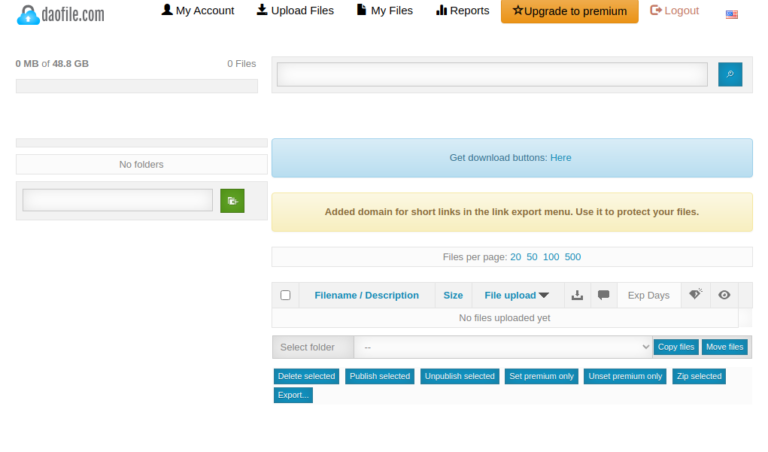Focus the new folder name input field

118,201
